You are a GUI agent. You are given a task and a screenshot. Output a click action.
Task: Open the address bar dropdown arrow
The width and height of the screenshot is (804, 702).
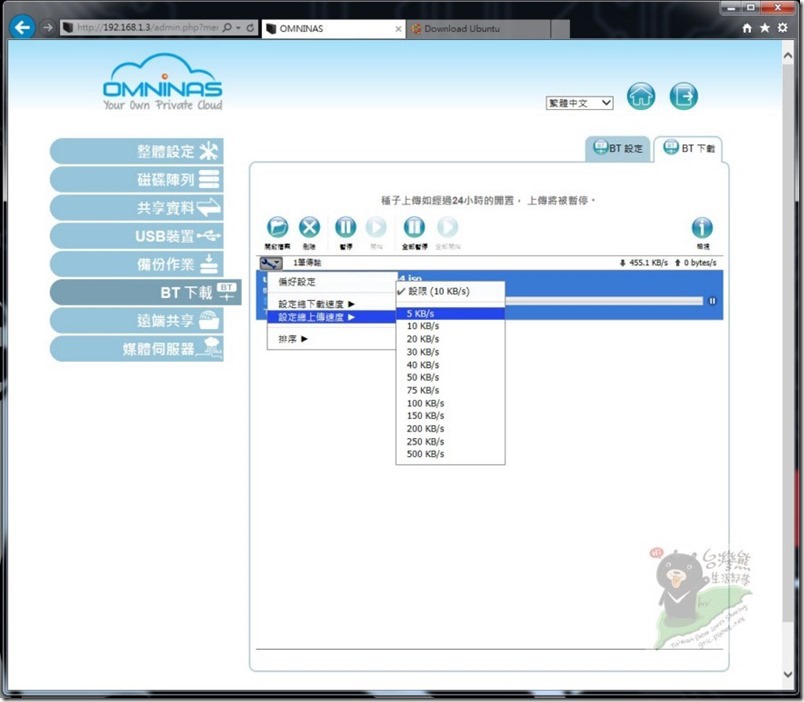[238, 28]
